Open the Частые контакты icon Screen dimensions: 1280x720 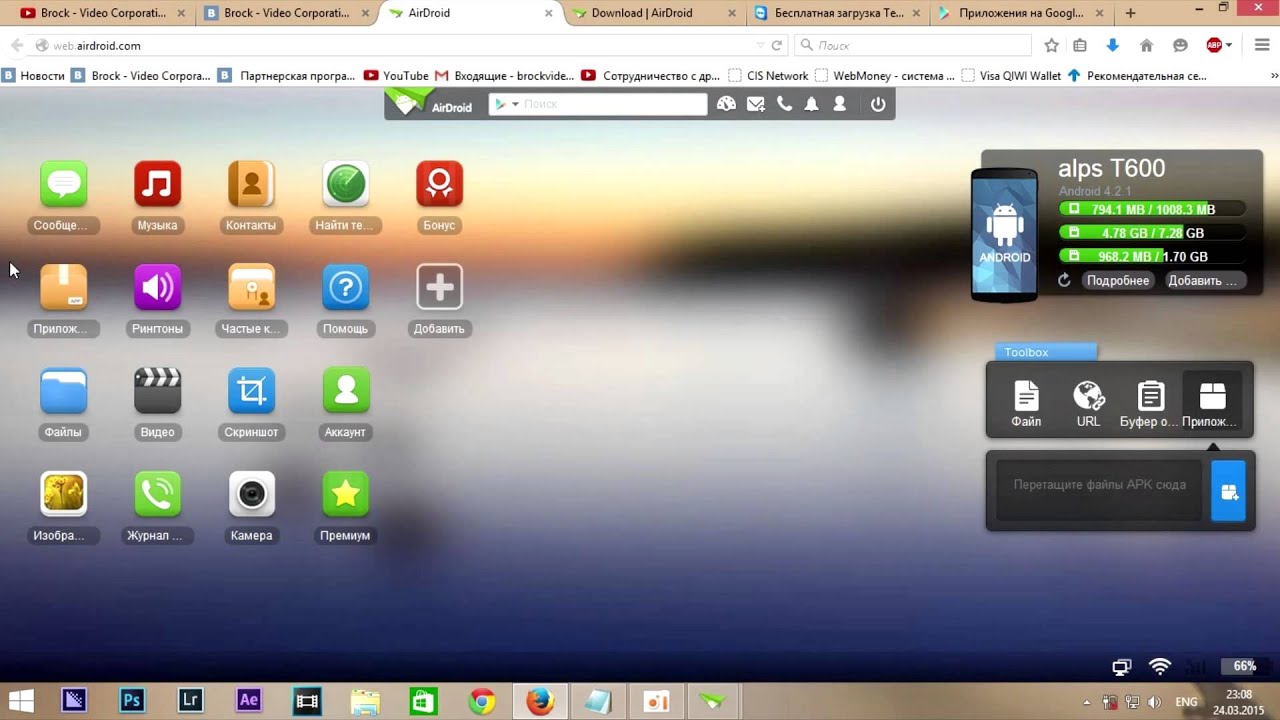click(x=251, y=288)
